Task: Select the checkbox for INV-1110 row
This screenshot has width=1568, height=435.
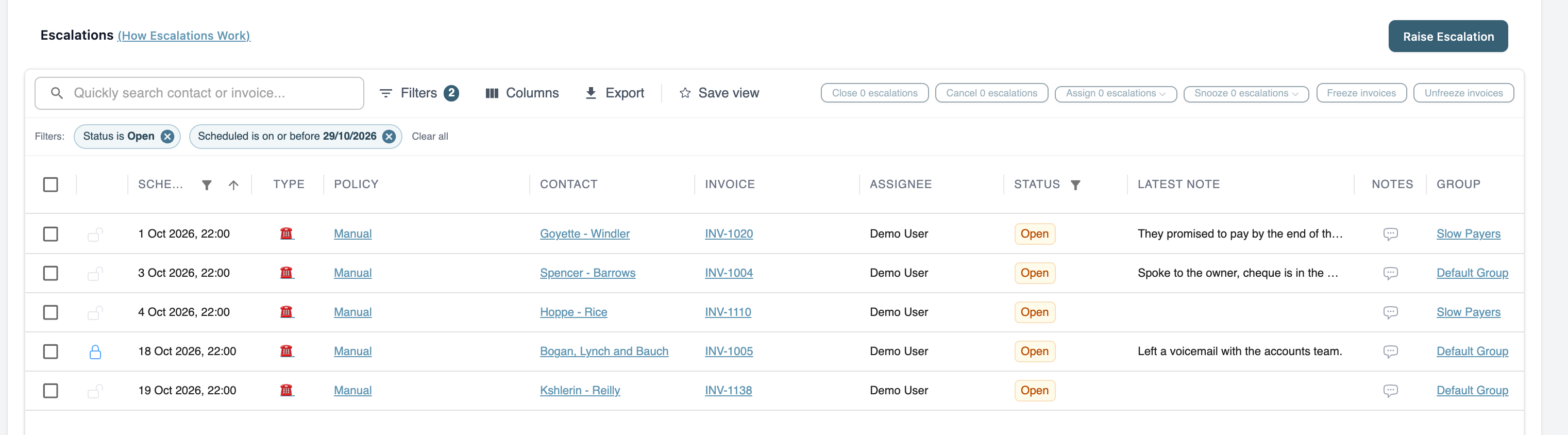Action: click(x=50, y=312)
